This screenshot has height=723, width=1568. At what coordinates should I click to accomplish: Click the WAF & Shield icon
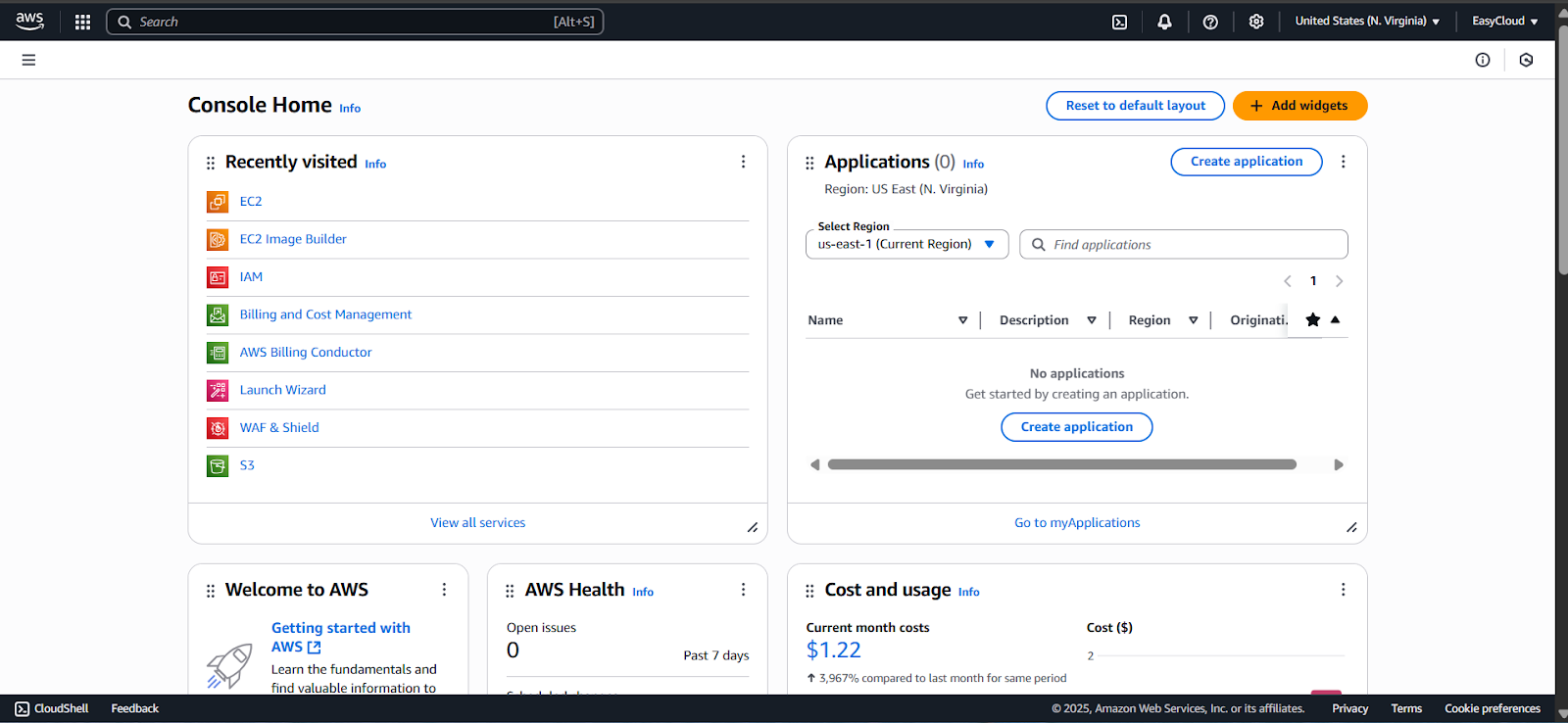218,428
